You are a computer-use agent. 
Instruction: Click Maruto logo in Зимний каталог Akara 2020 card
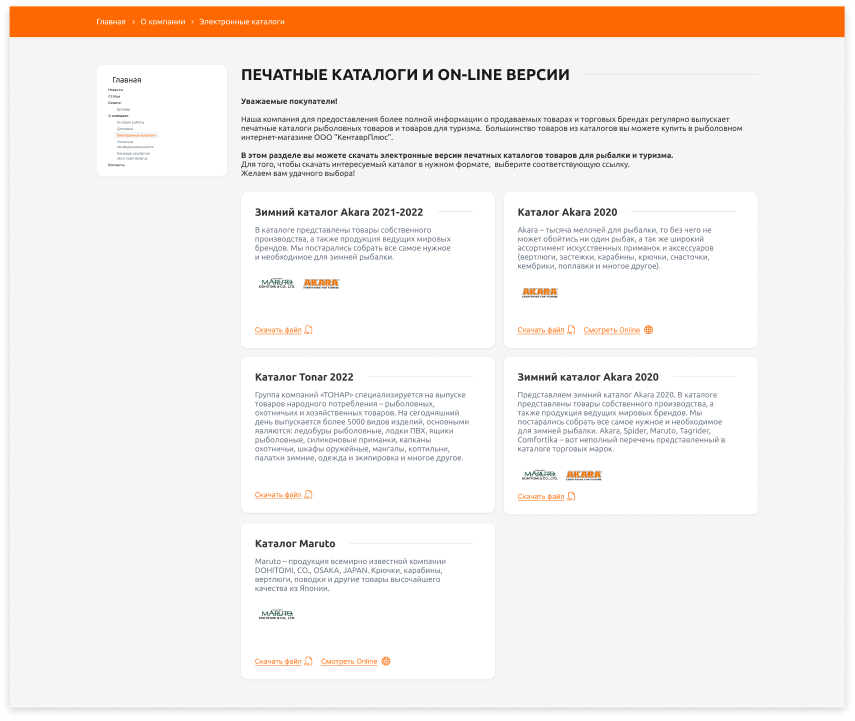(x=539, y=475)
